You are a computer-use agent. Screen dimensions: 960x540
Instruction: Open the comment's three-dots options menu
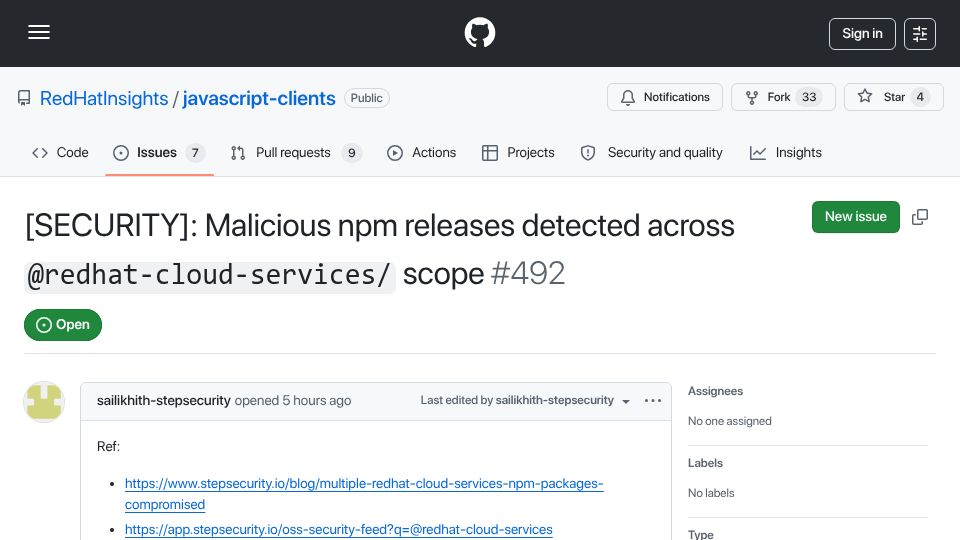(x=653, y=400)
